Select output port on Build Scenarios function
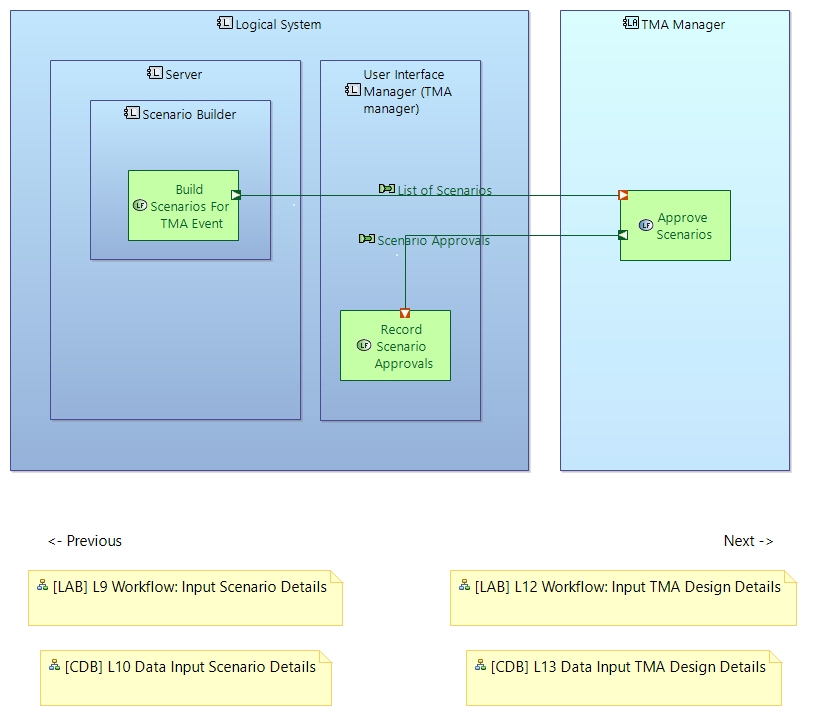Viewport: 821px width, 716px height. tap(236, 195)
